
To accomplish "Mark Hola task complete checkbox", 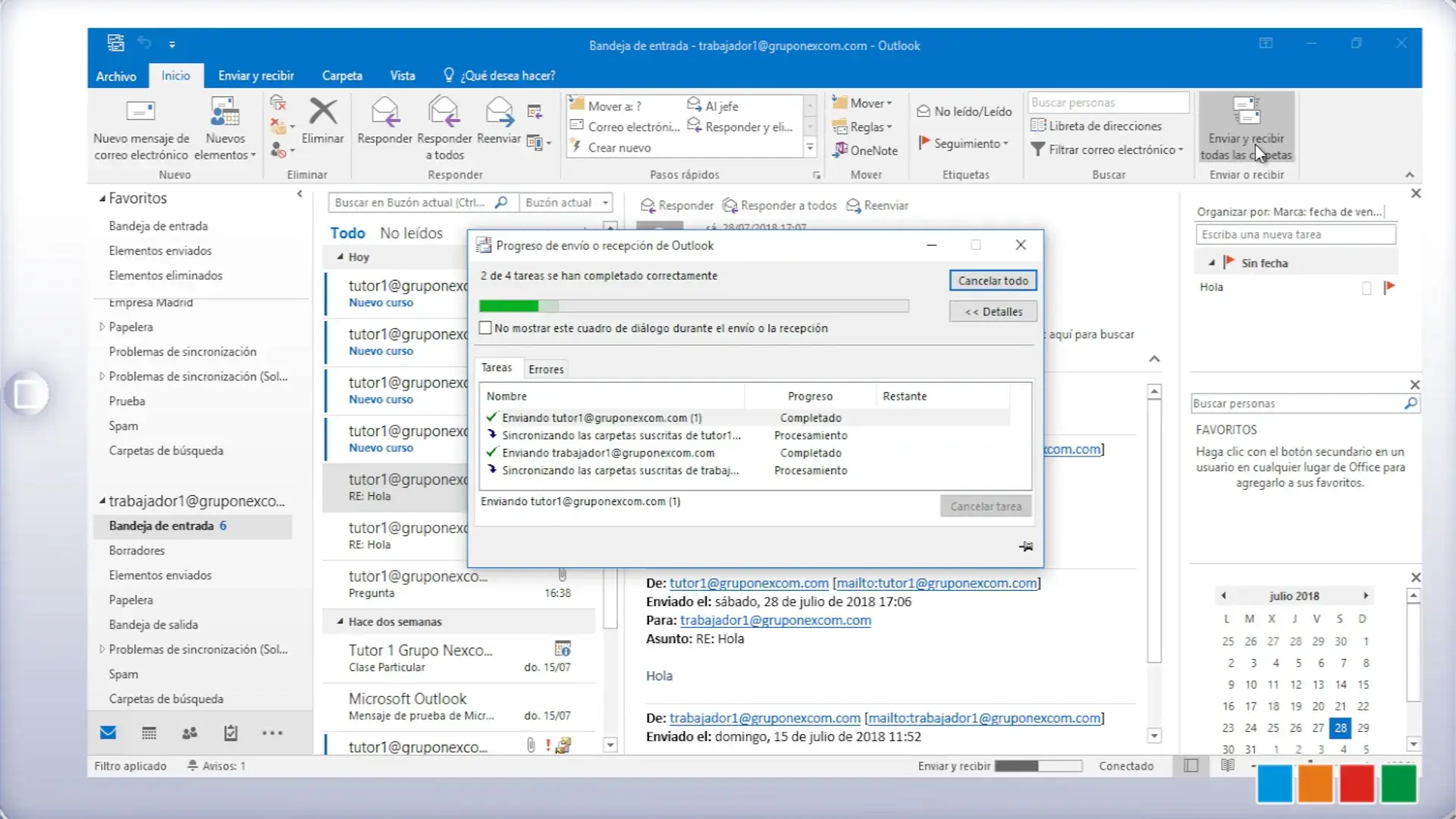I will tap(1367, 288).
